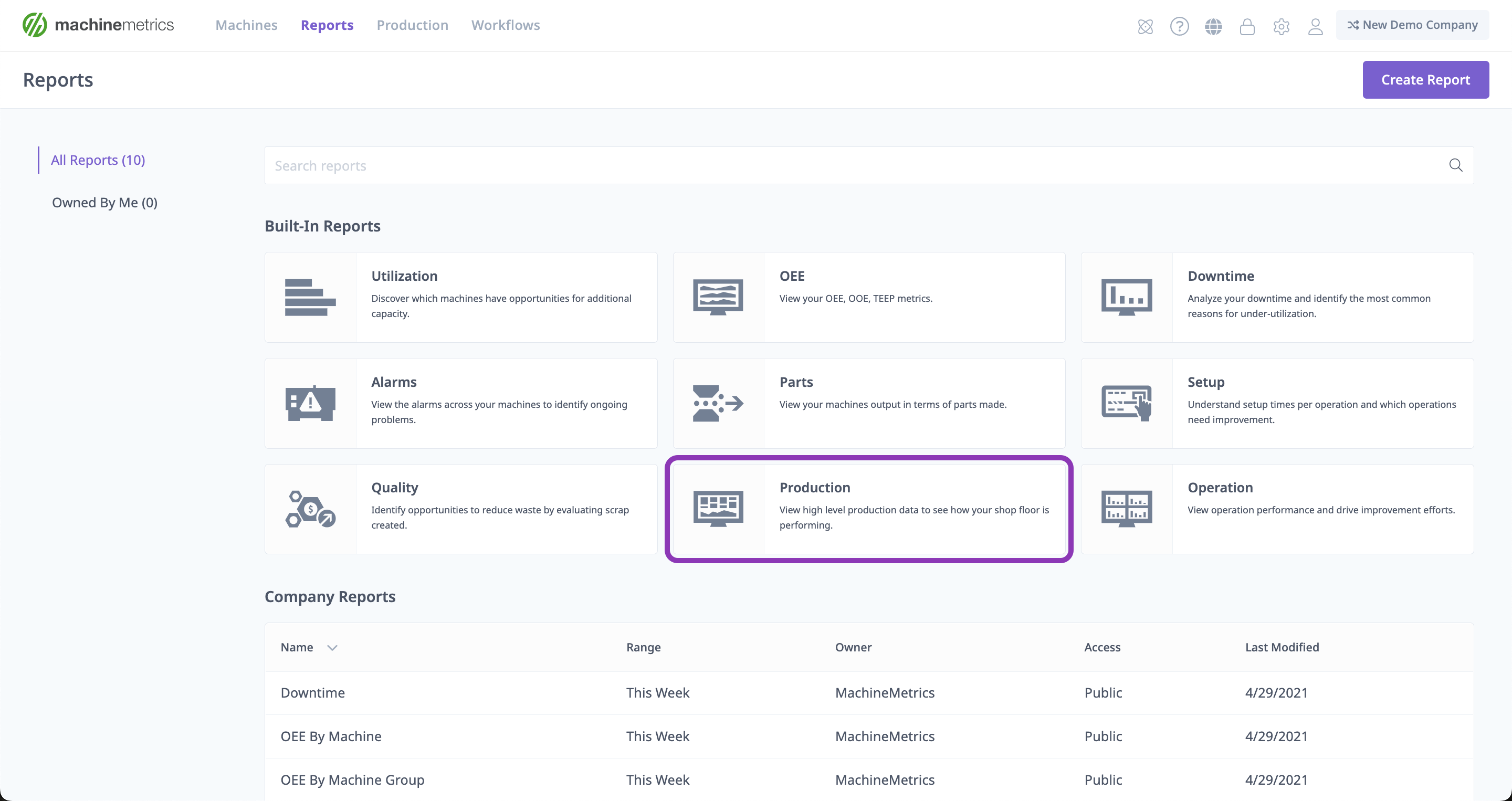Click the OEE report monitor icon
This screenshot has width=1512, height=801.
point(718,298)
